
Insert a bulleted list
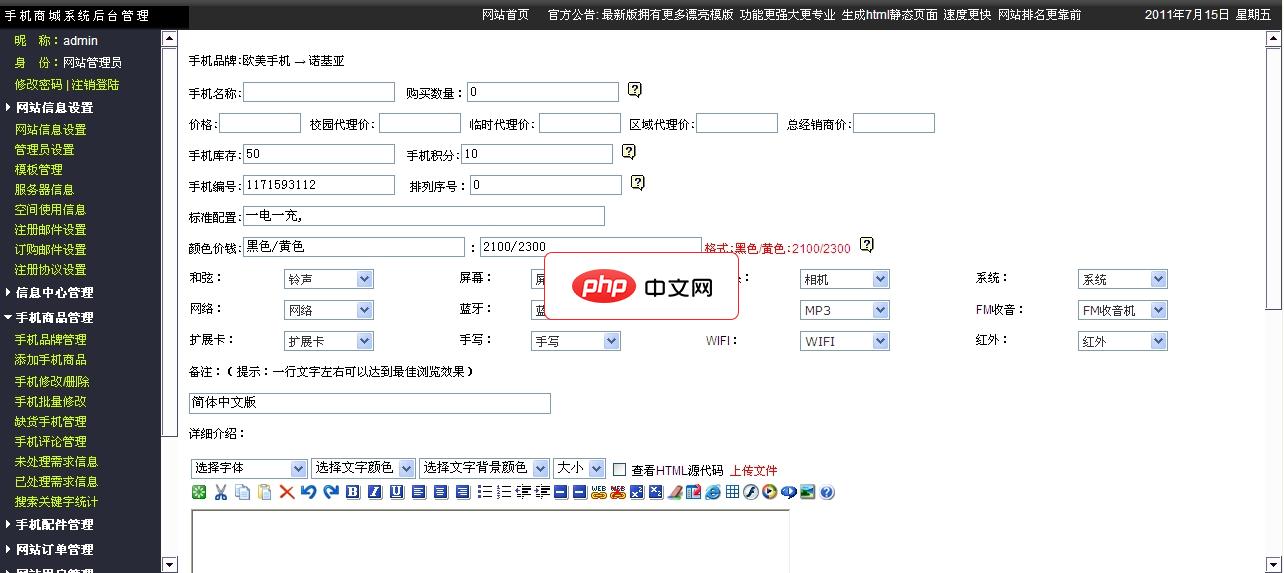click(x=485, y=492)
